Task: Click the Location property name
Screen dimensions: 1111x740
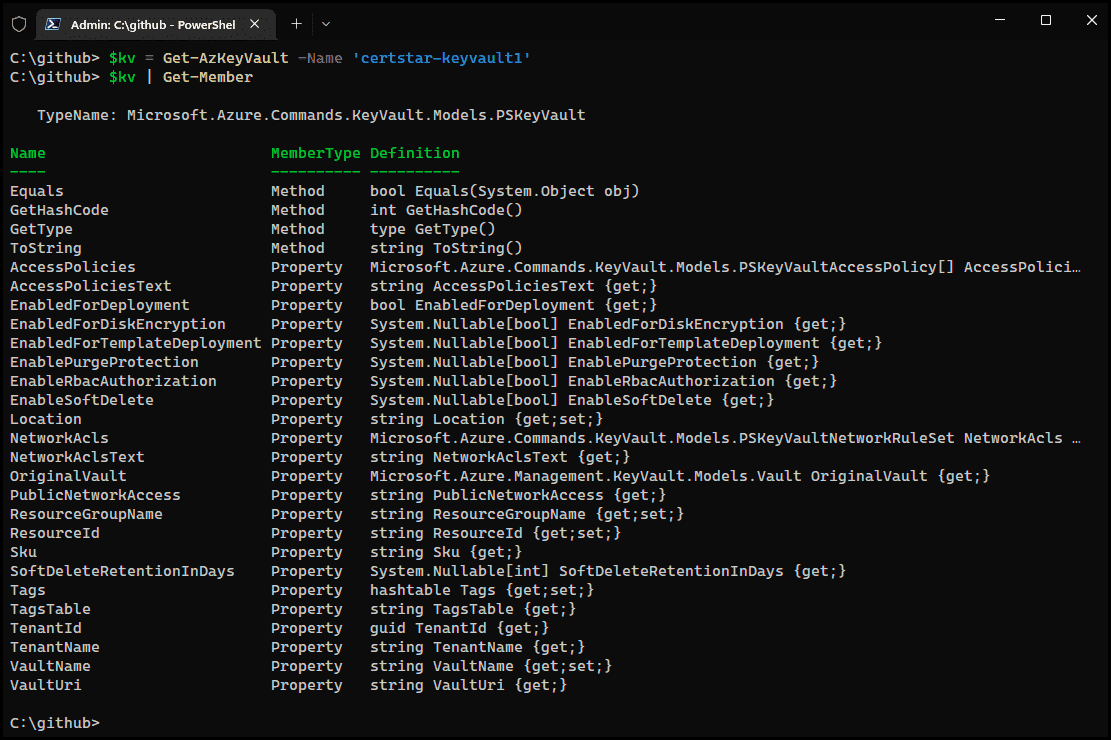Action: pyautogui.click(x=45, y=420)
